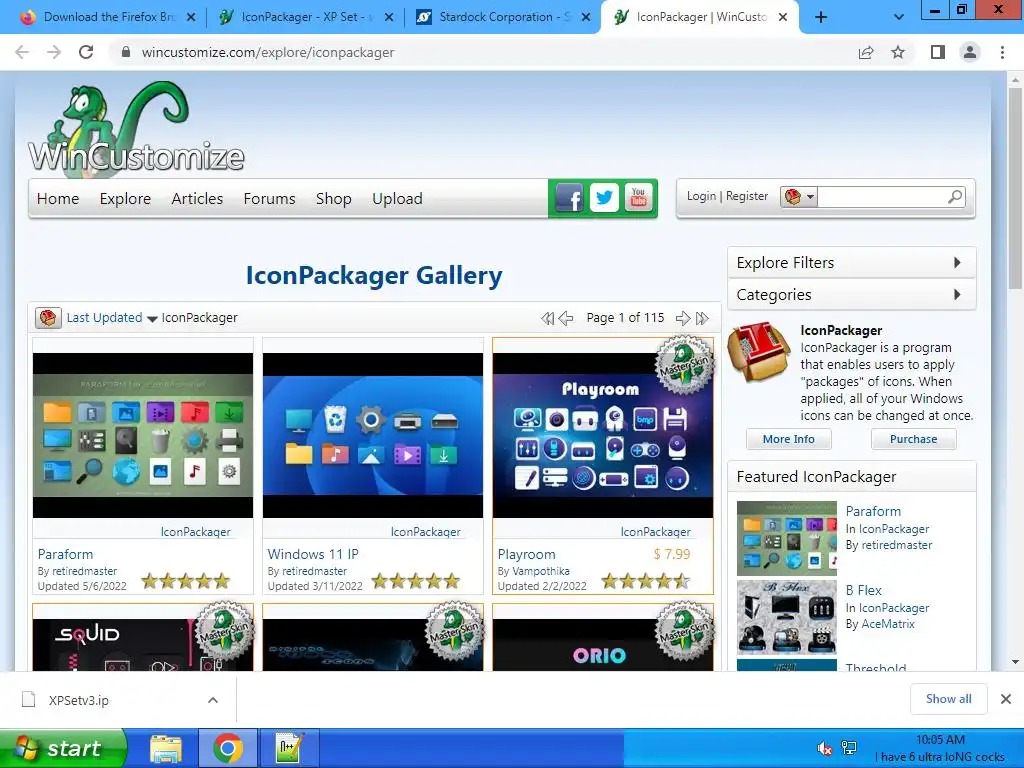Open the featured B Flex link

pyautogui.click(x=863, y=590)
